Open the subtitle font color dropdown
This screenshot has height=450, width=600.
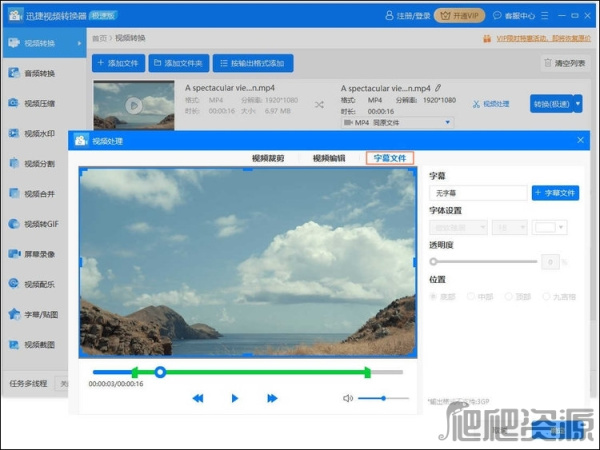coord(549,228)
